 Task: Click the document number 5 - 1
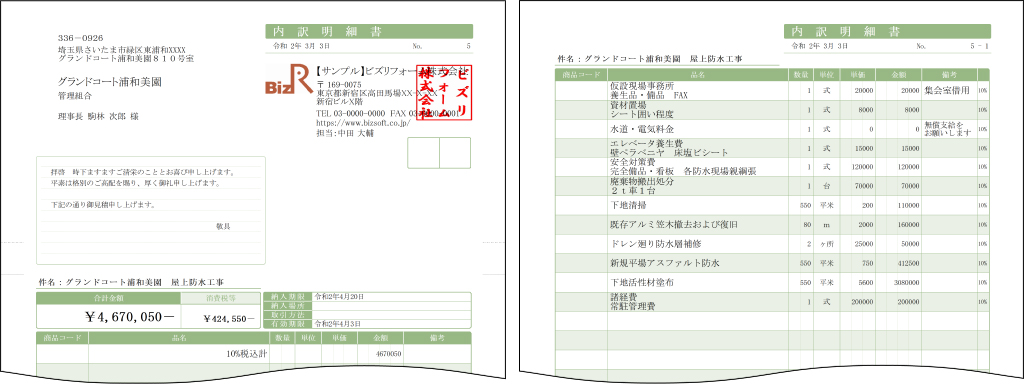(980, 46)
